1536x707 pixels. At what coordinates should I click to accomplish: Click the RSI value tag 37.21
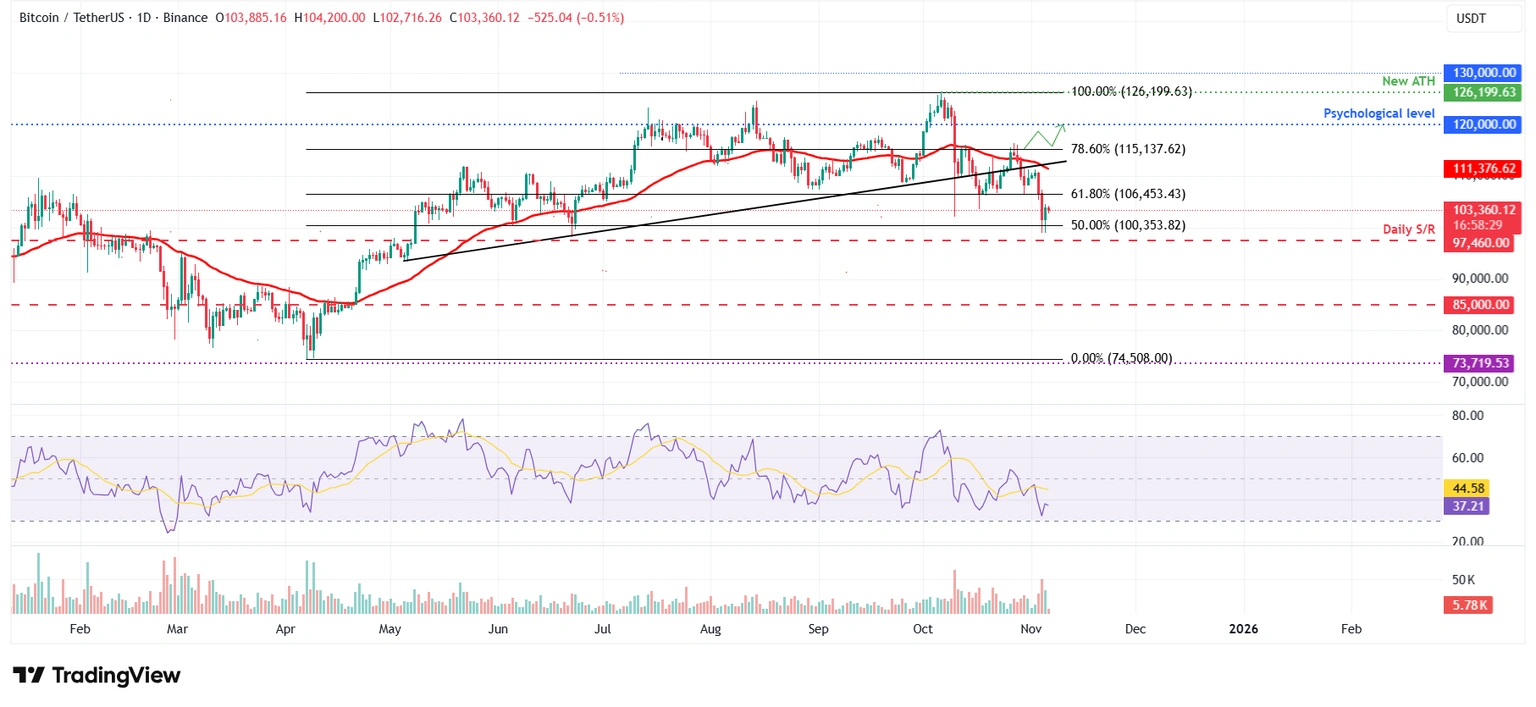tap(1466, 506)
